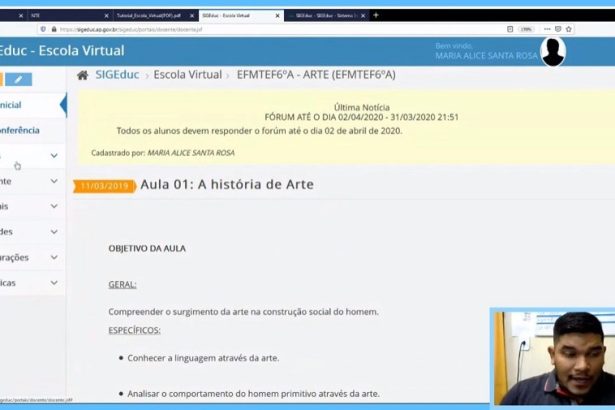The width and height of the screenshot is (615, 410).
Task: Click the Escola Virtual breadcrumb link
Action: (187, 75)
